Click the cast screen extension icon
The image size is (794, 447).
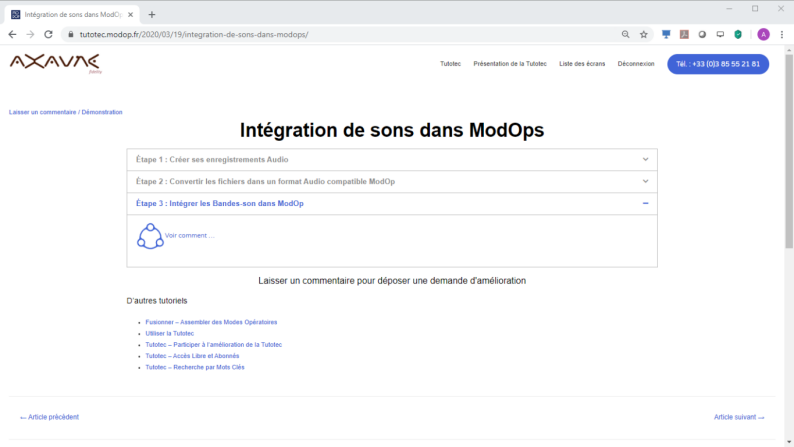tap(720, 34)
